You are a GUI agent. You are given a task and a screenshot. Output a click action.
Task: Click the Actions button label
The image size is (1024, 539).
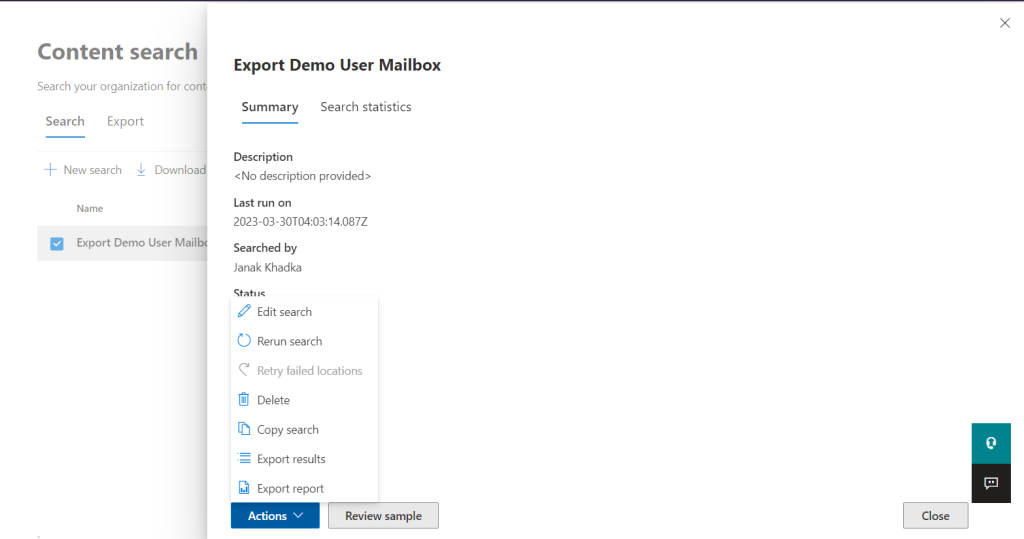267,515
